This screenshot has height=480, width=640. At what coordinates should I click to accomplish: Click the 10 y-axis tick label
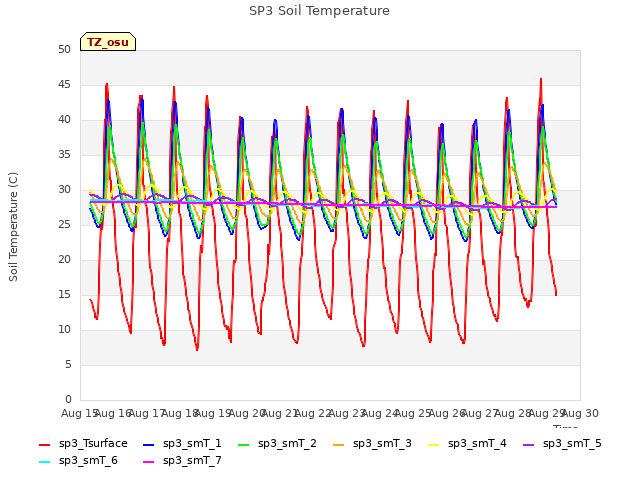tap(64, 329)
